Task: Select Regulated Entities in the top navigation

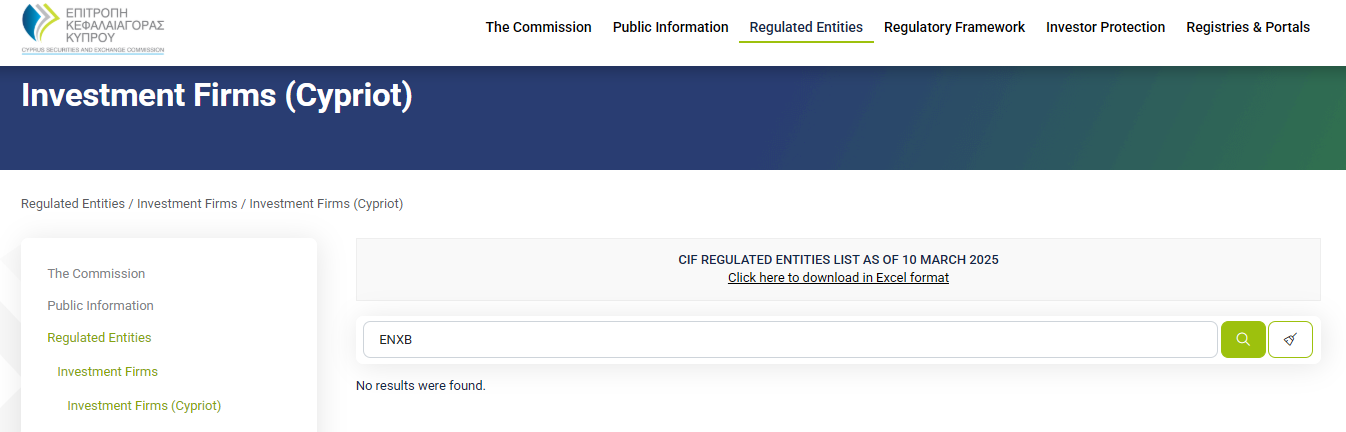Action: pyautogui.click(x=805, y=27)
